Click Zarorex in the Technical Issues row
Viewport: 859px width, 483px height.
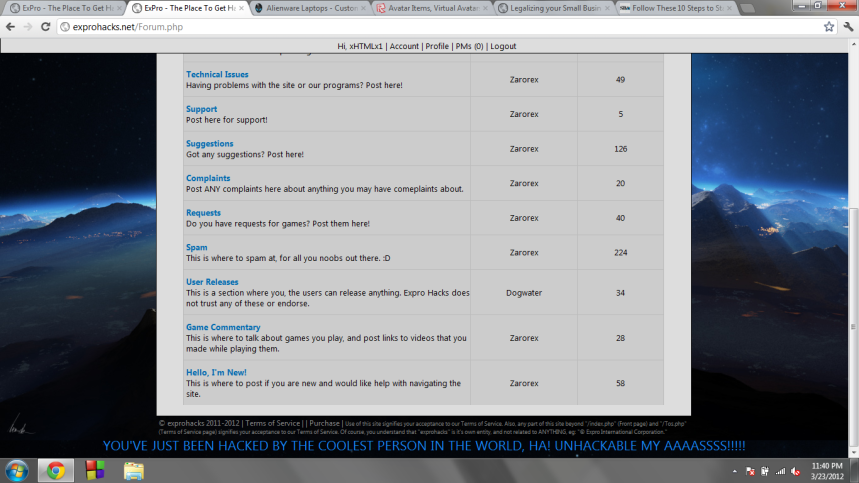[x=524, y=79]
